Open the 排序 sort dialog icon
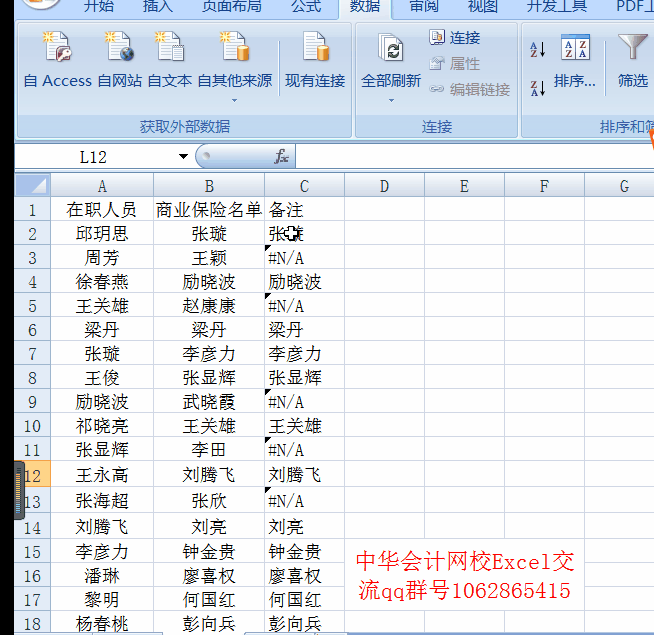654x635 pixels. [575, 47]
